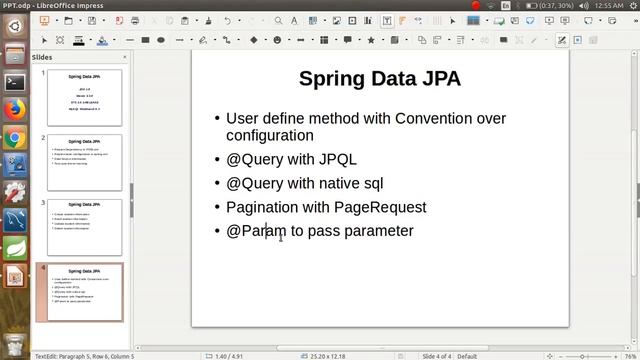This screenshot has width=640, height=360.
Task: Toggle Display Grid icon
Action: 437,20
